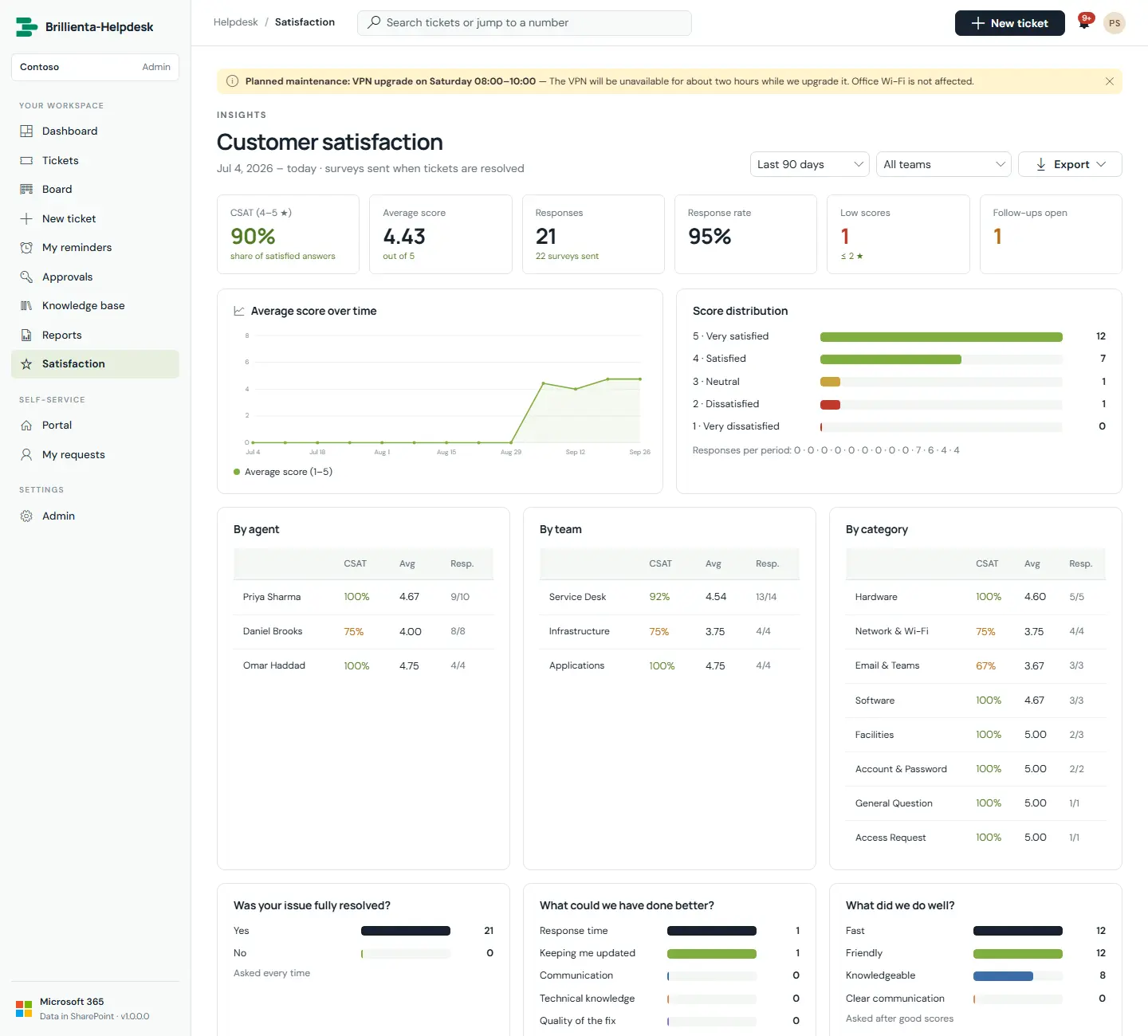Click the Priya Sharma agent row
1148x1036 pixels.
click(x=364, y=597)
